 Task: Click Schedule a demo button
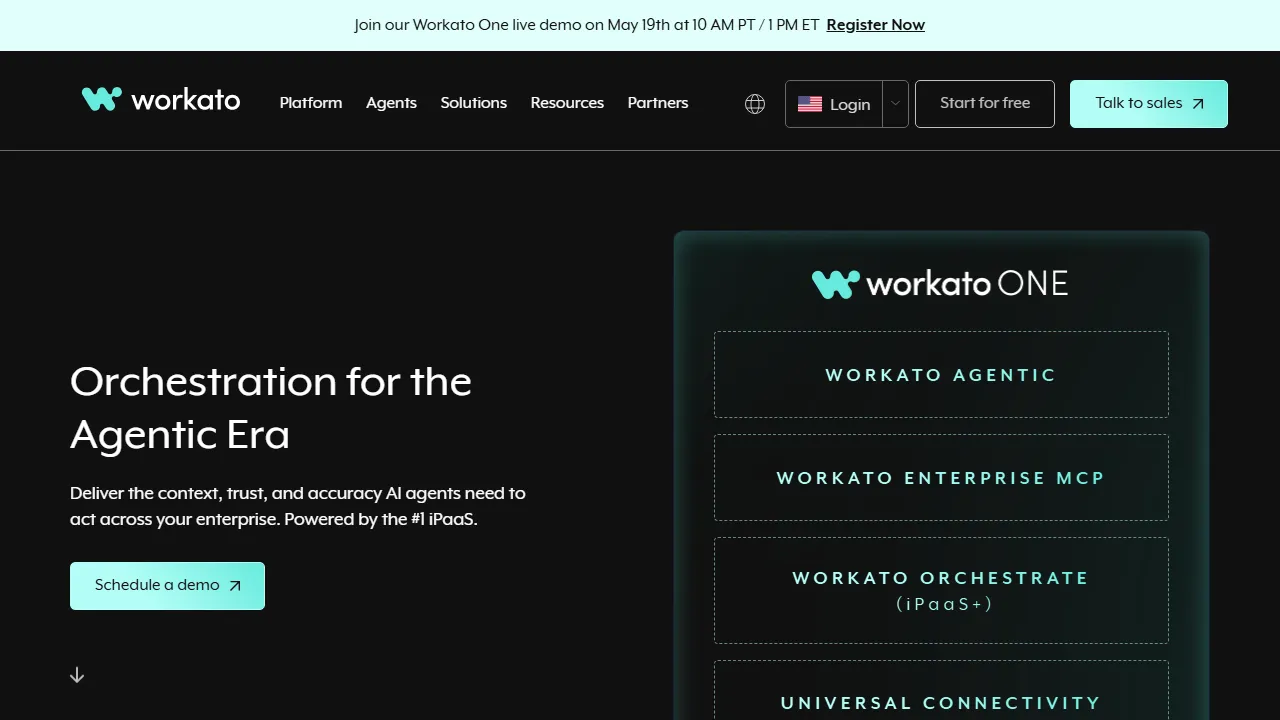pos(167,586)
